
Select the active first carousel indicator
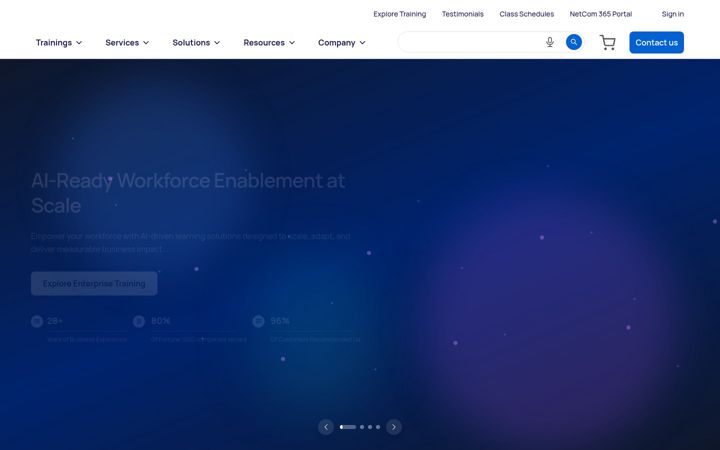point(348,427)
